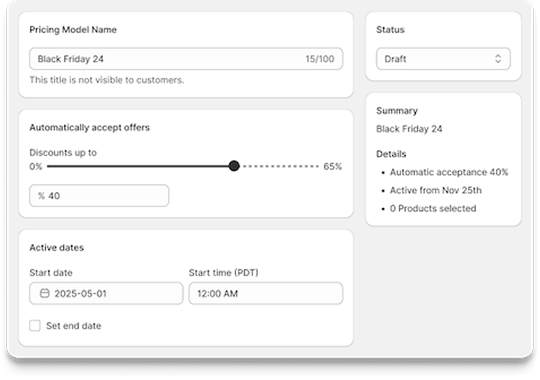Click the Start date field 2025-05-01
The width and height of the screenshot is (540, 380).
106,294
